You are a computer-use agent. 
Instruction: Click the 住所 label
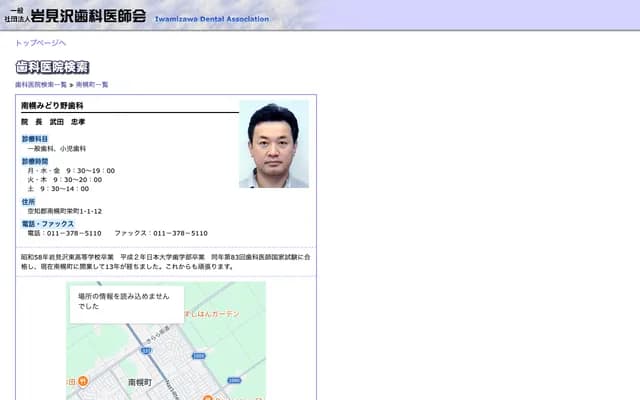28,202
